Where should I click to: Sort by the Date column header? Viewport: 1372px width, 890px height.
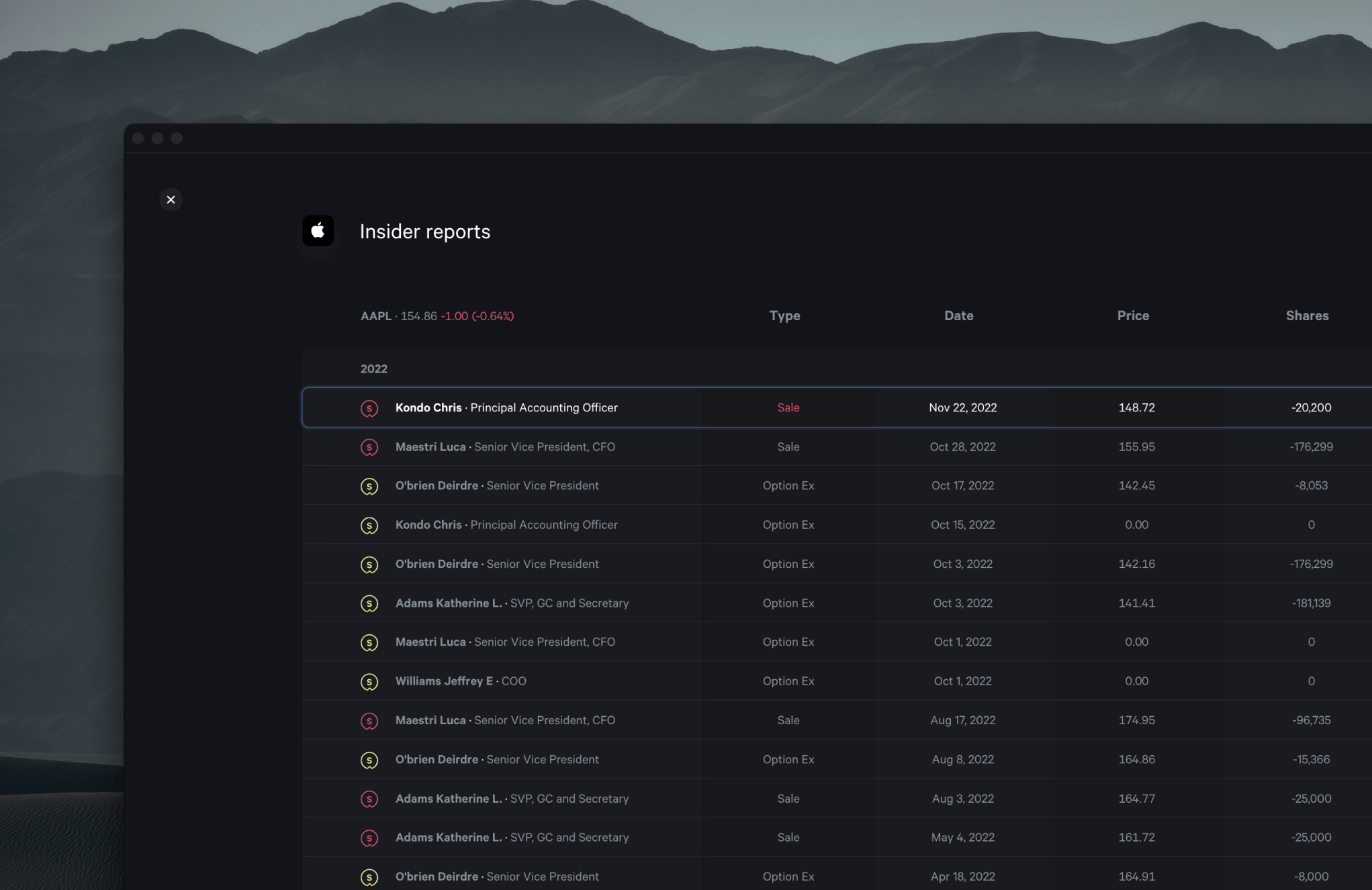pos(958,315)
